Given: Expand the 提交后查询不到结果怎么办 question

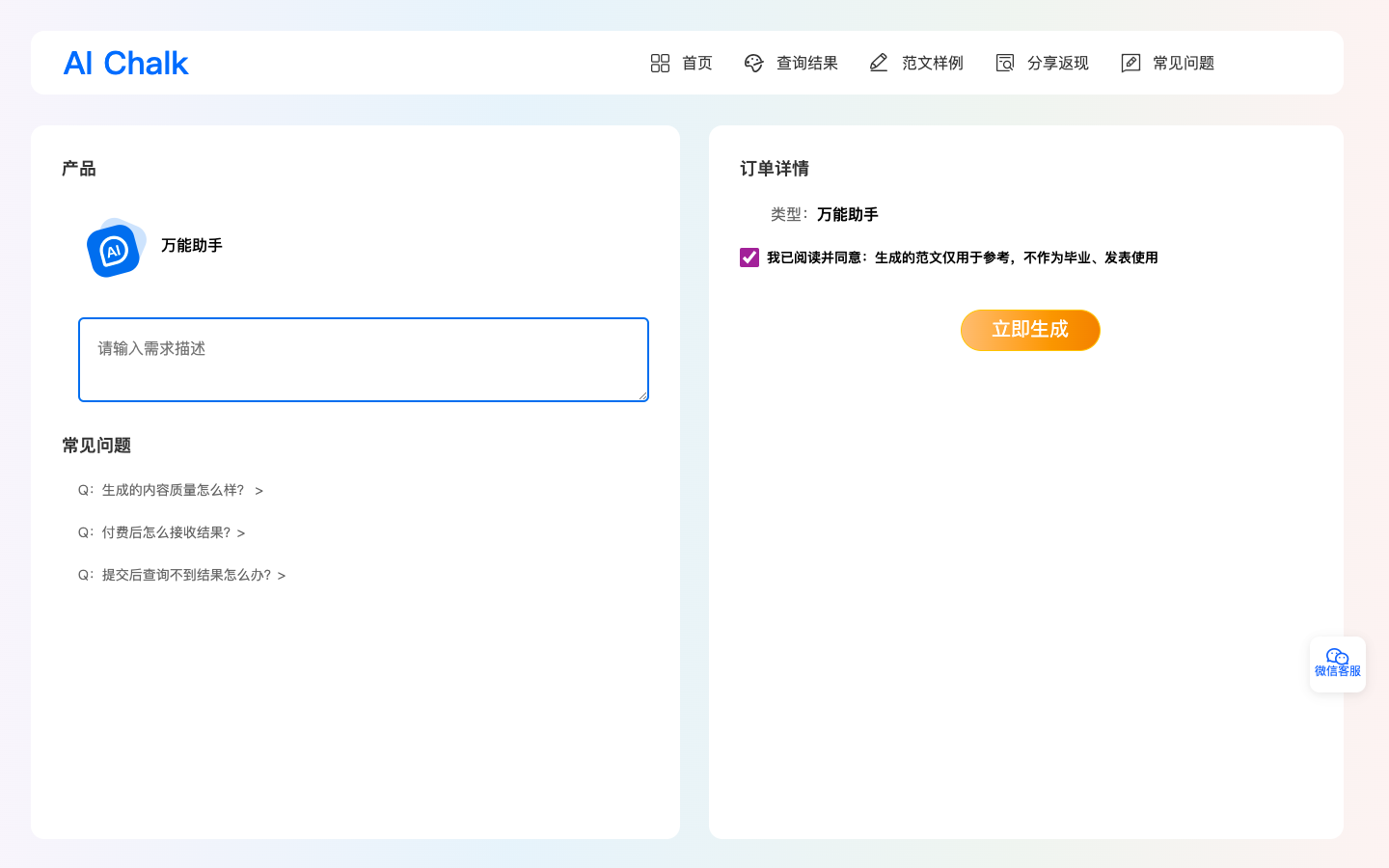Looking at the screenshot, I should (182, 575).
